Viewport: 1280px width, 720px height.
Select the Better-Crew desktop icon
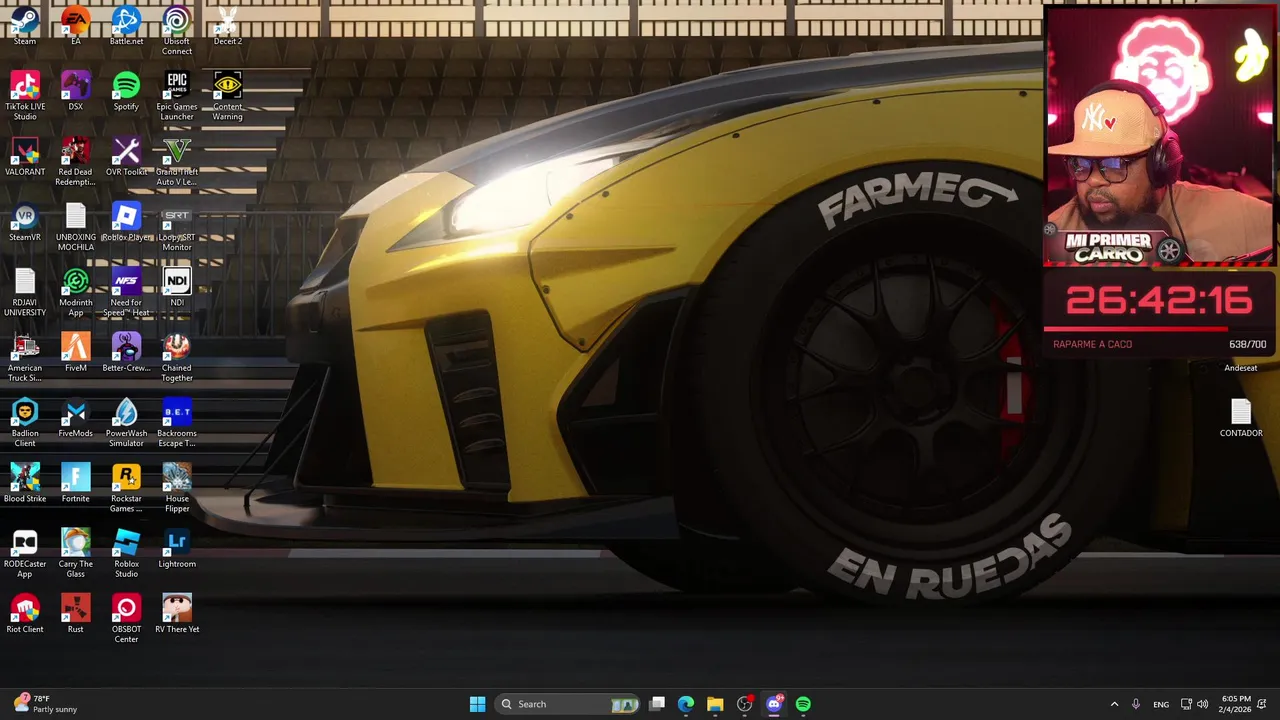point(126,353)
